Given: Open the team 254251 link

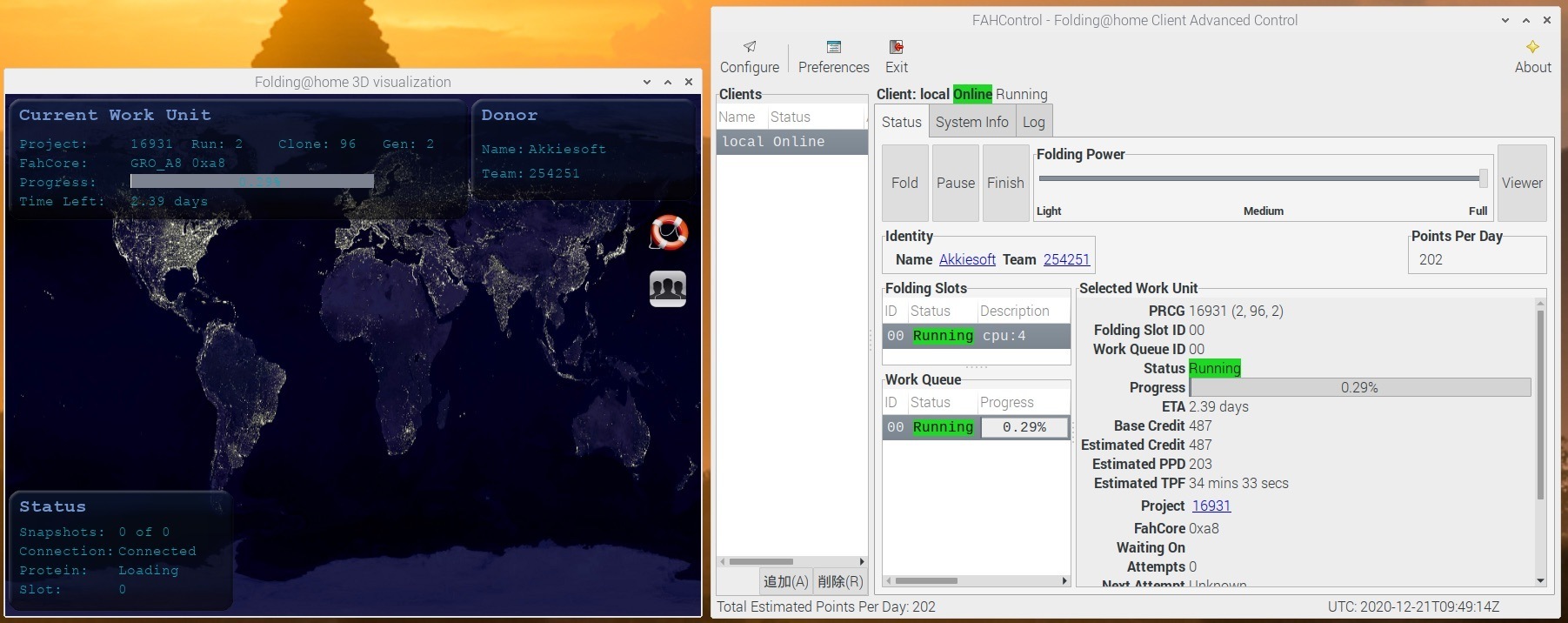Looking at the screenshot, I should [1066, 259].
